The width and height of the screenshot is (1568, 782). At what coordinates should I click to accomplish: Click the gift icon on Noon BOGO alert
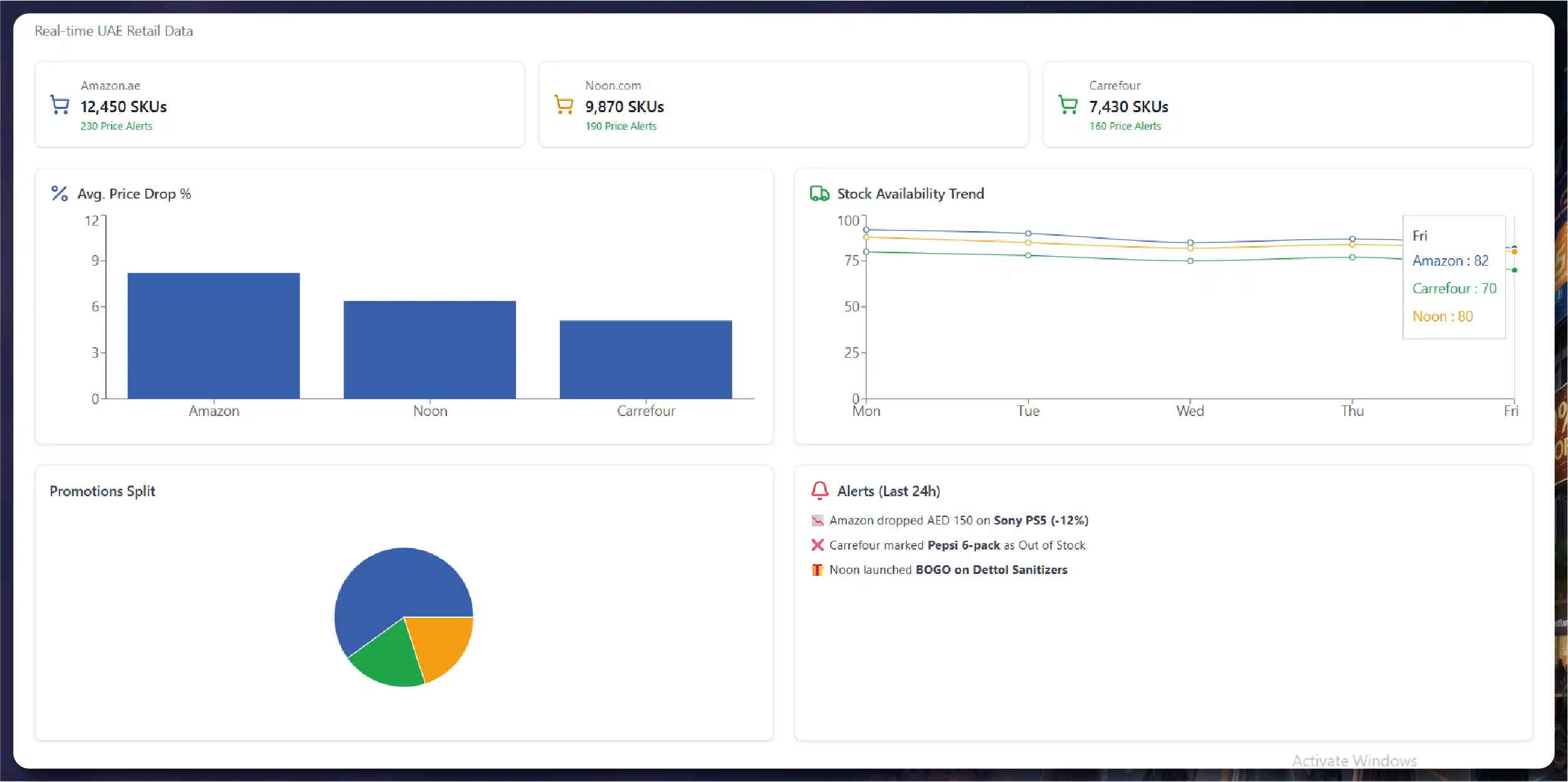pyautogui.click(x=817, y=570)
